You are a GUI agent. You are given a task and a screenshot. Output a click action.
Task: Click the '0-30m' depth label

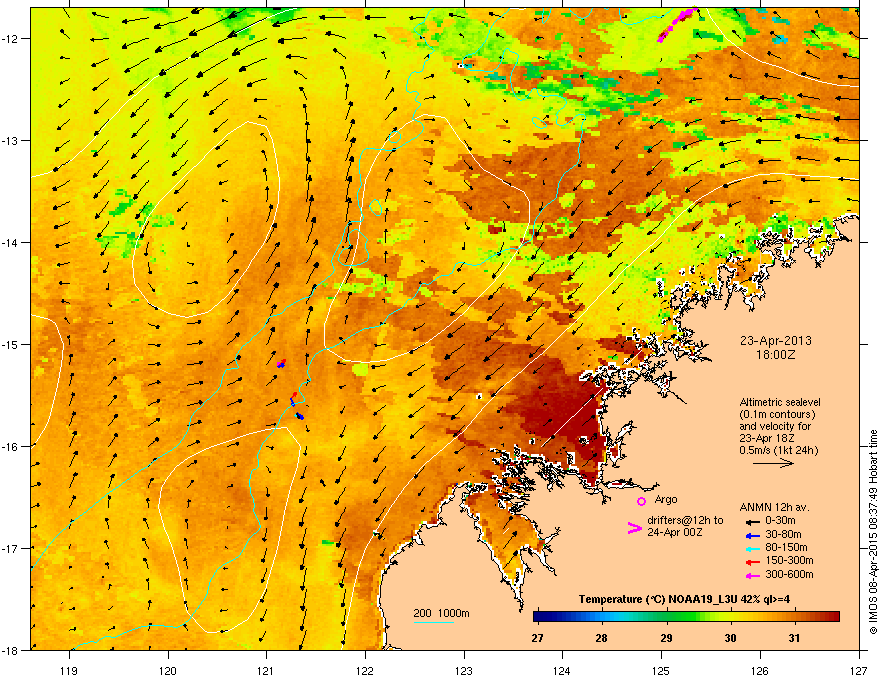click(x=780, y=521)
